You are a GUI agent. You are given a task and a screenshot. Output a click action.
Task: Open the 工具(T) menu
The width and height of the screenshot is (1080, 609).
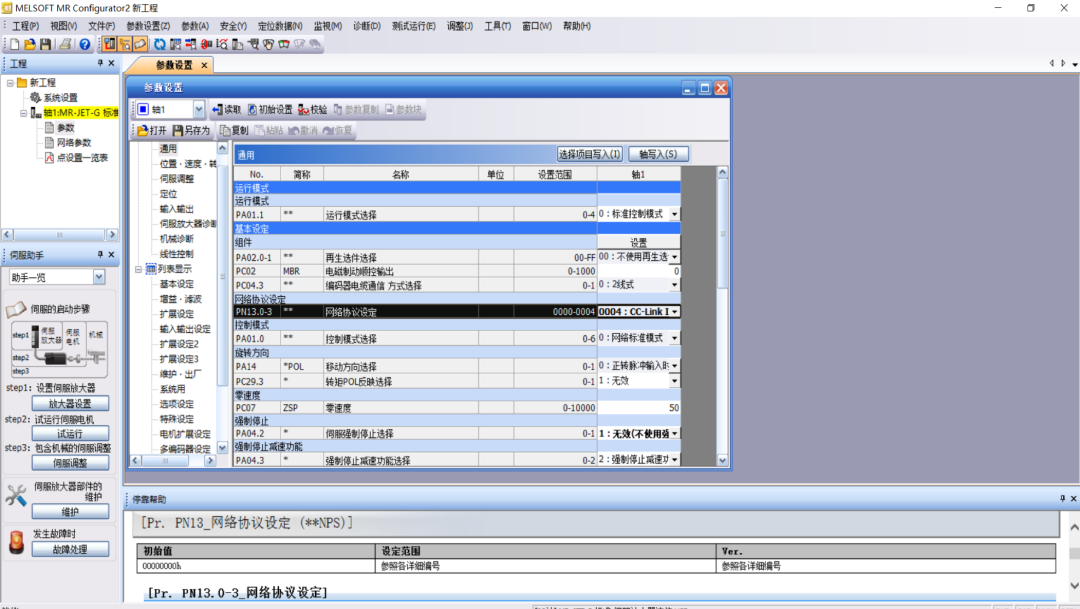(497, 26)
